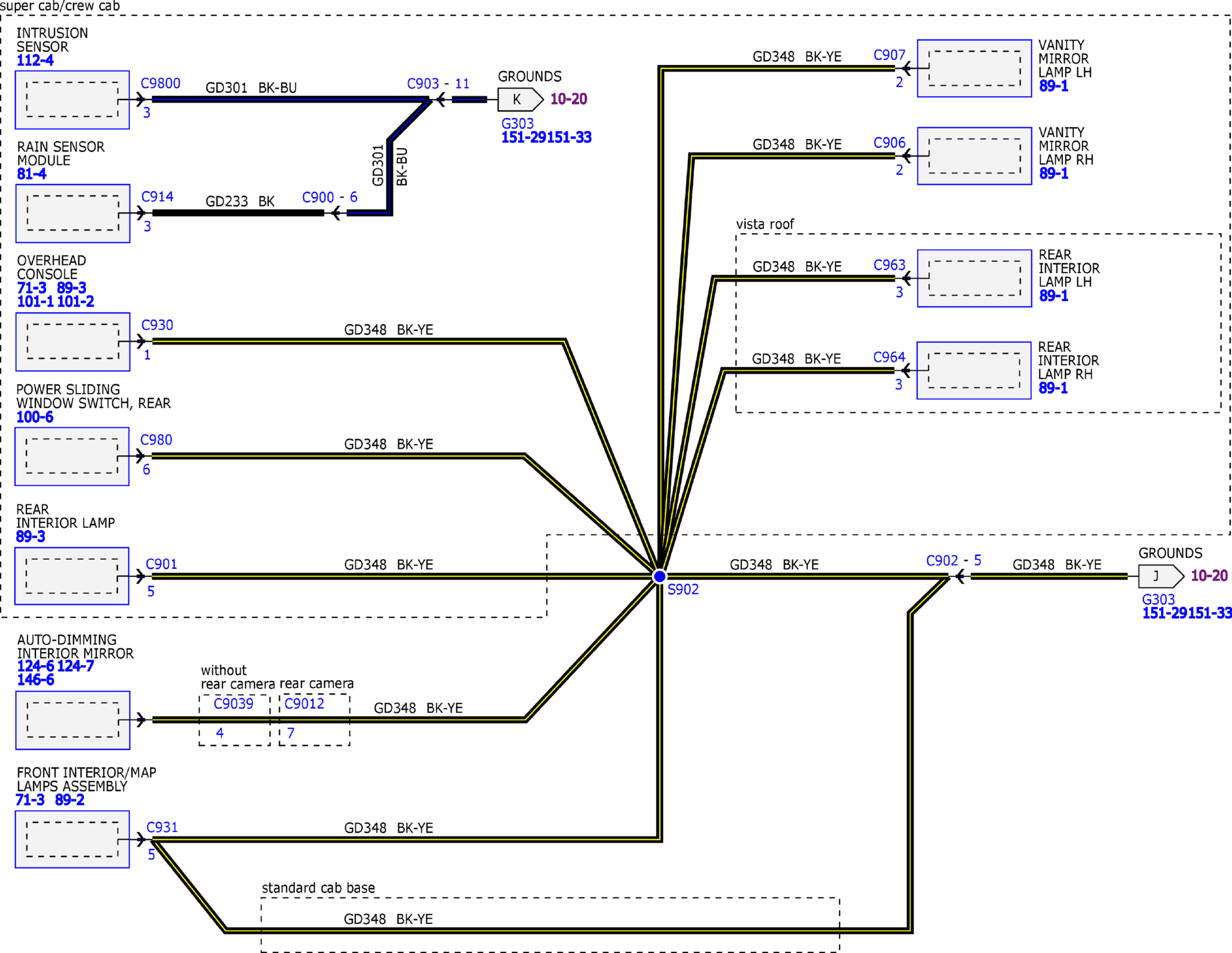The height and width of the screenshot is (953, 1232).
Task: Open the 71-3 Overhead Console reference
Action: pyautogui.click(x=31, y=288)
